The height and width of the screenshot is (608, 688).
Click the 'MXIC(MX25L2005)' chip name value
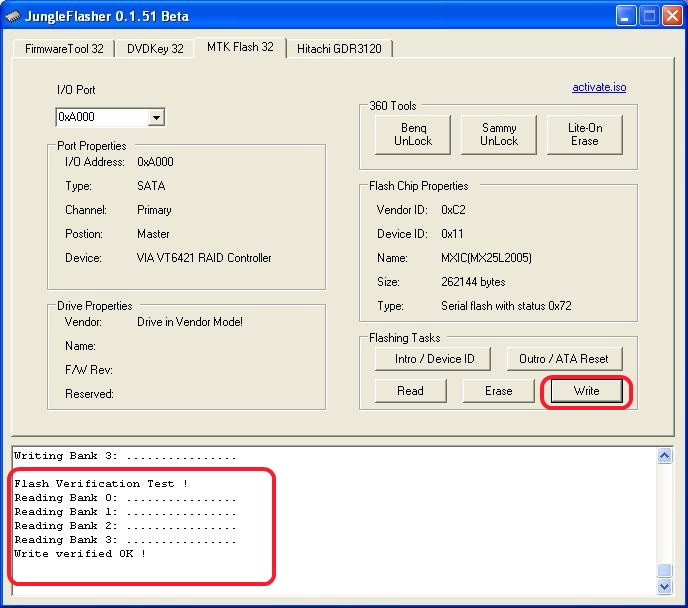(486, 258)
